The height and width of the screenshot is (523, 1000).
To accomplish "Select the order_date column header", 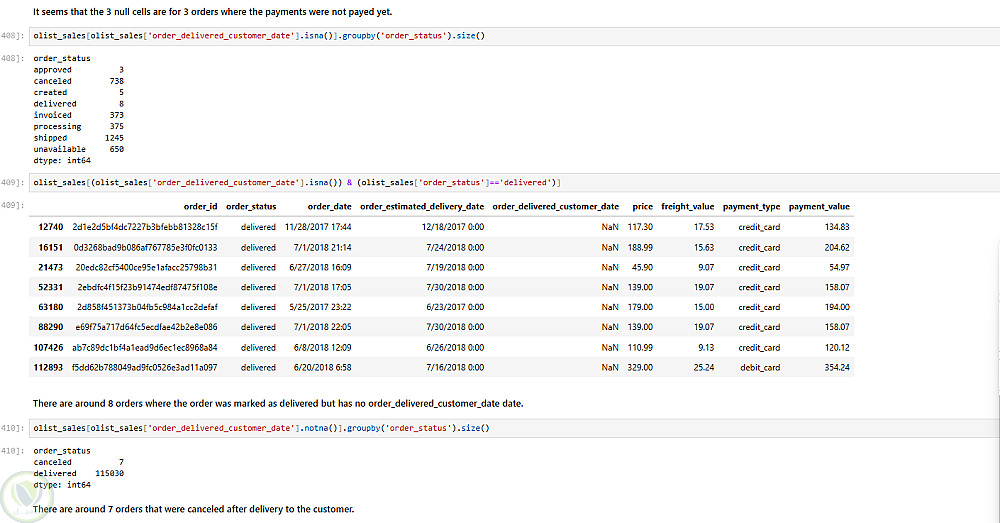I will click(329, 207).
